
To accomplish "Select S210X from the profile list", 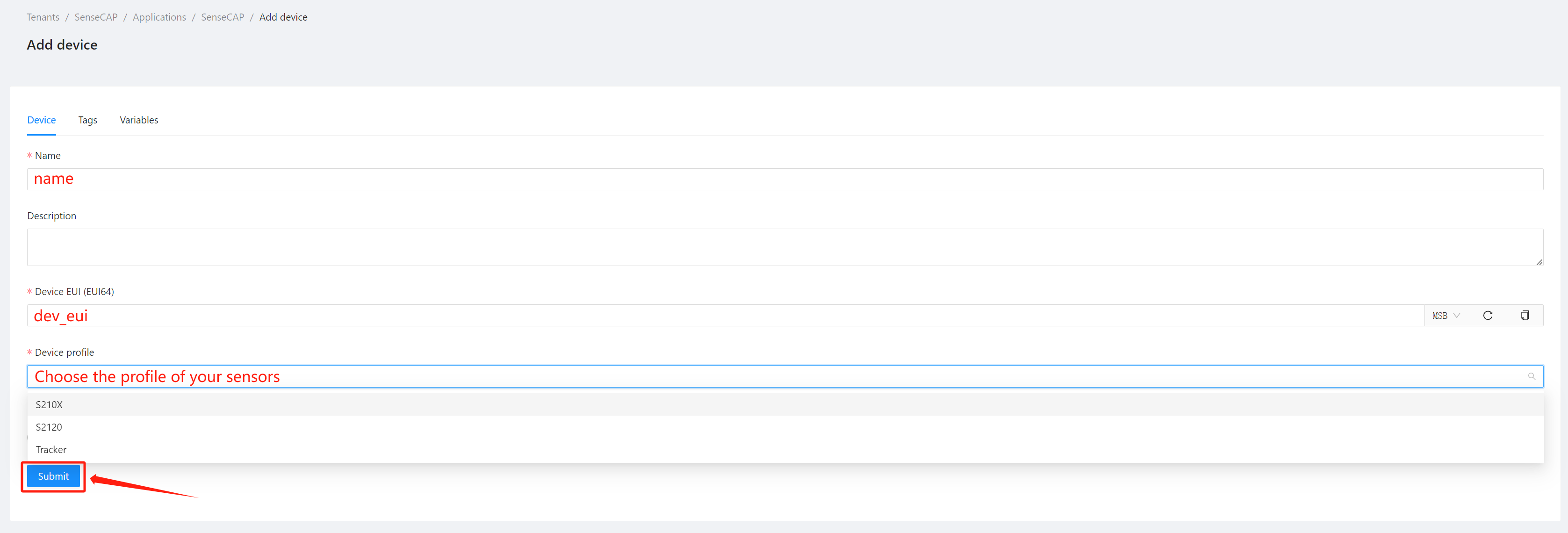I will pos(785,404).
